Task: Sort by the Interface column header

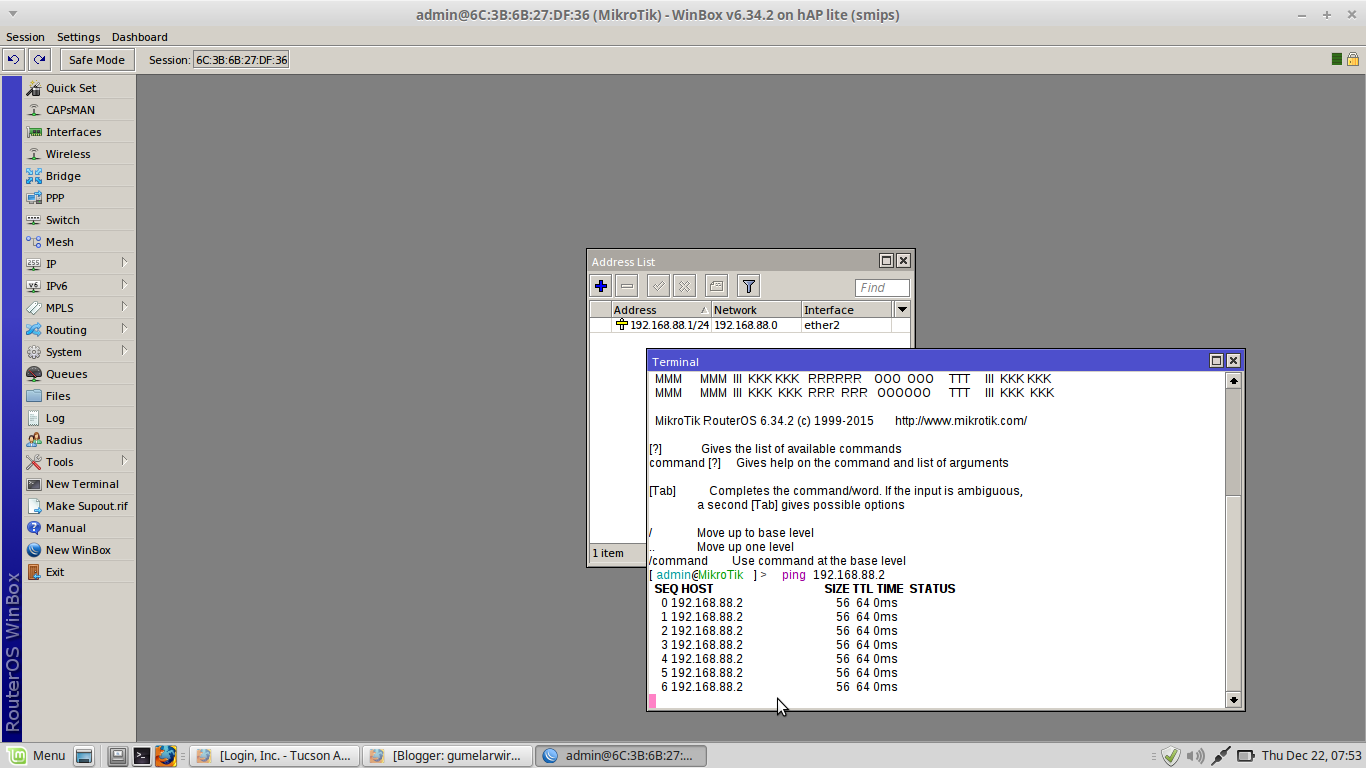Action: point(847,310)
